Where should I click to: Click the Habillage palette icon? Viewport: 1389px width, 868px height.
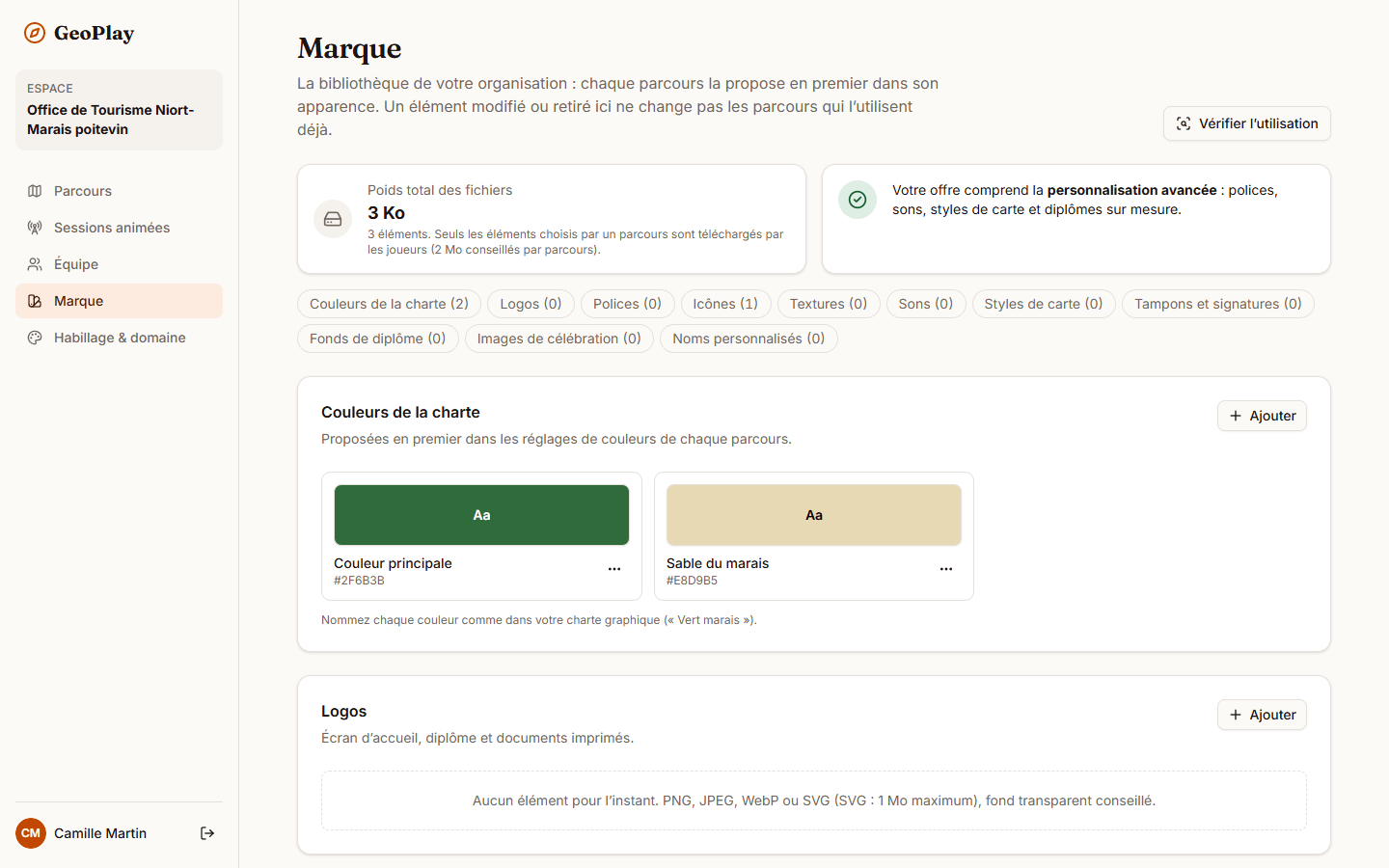point(35,338)
